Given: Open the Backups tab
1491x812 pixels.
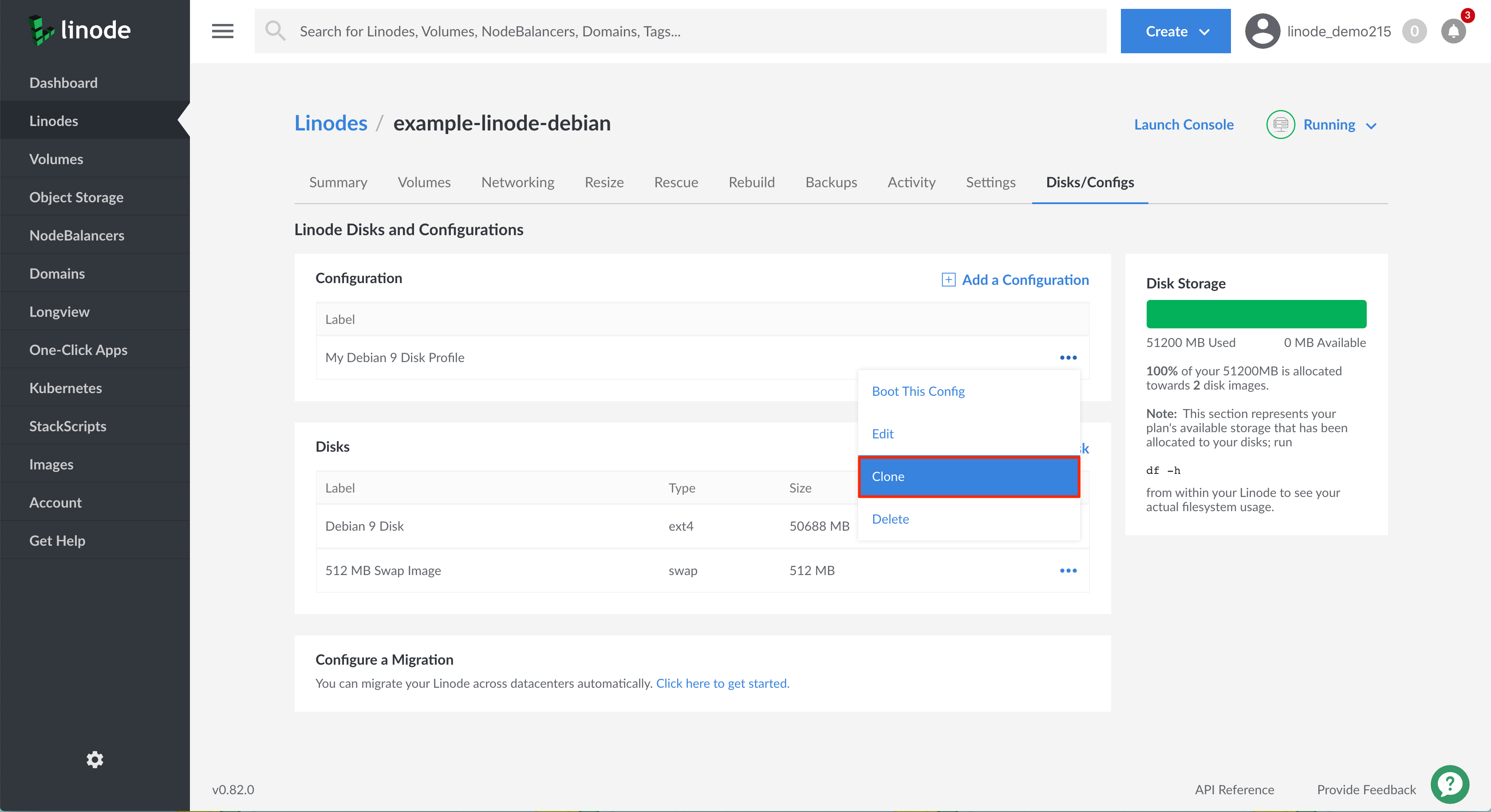Looking at the screenshot, I should coord(831,182).
